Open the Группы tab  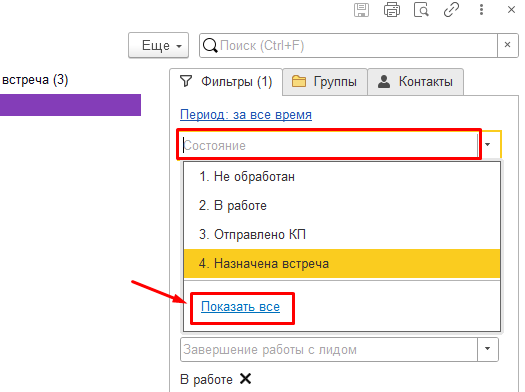(x=325, y=82)
